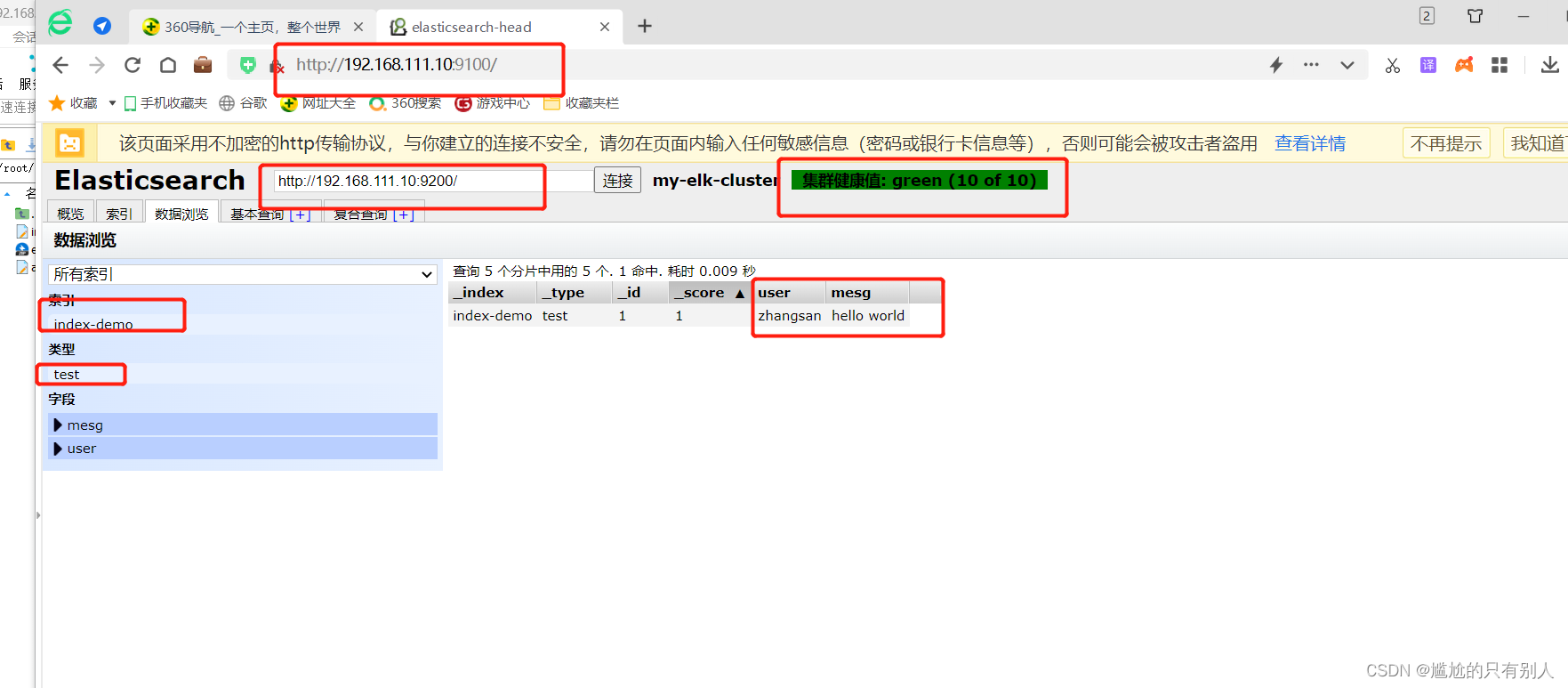Expand the mesg field
The height and width of the screenshot is (688, 1568).
click(243, 425)
